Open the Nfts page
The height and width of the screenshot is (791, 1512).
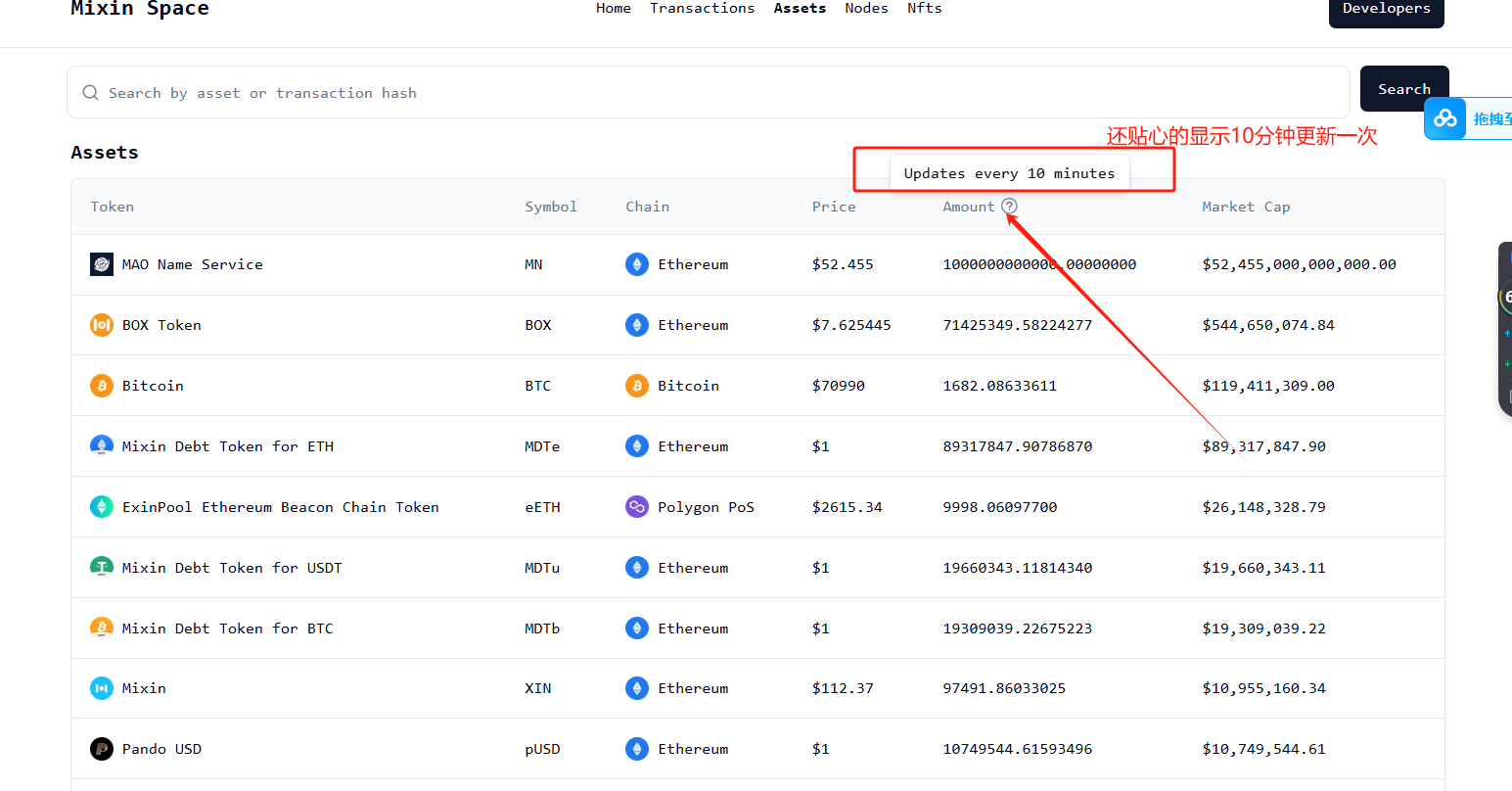(925, 8)
